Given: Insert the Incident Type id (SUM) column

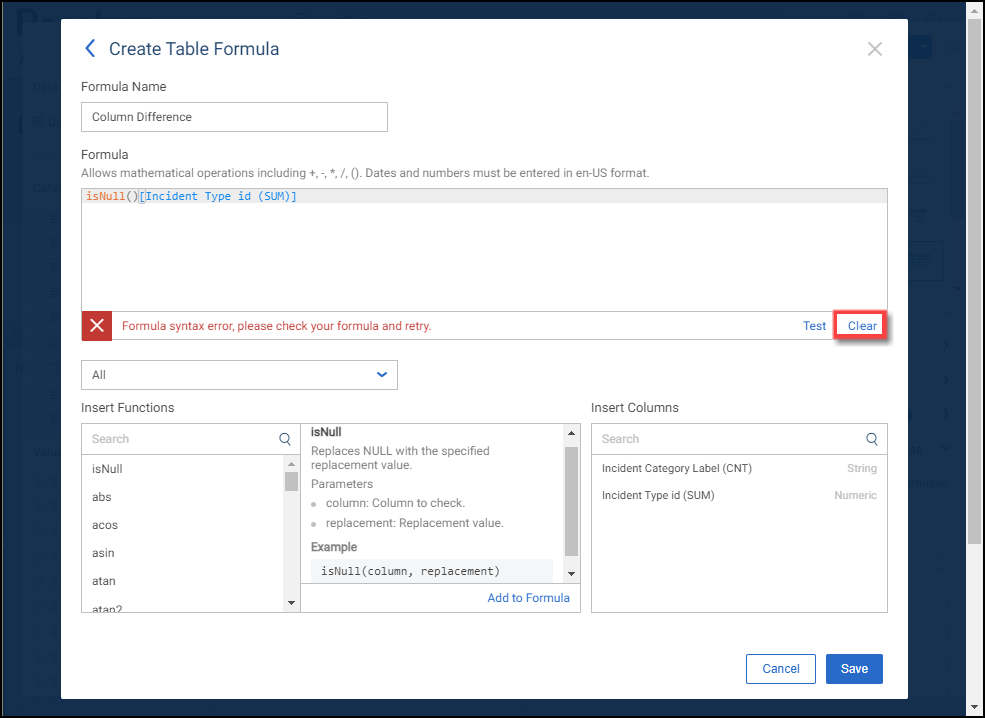Looking at the screenshot, I should coord(658,495).
